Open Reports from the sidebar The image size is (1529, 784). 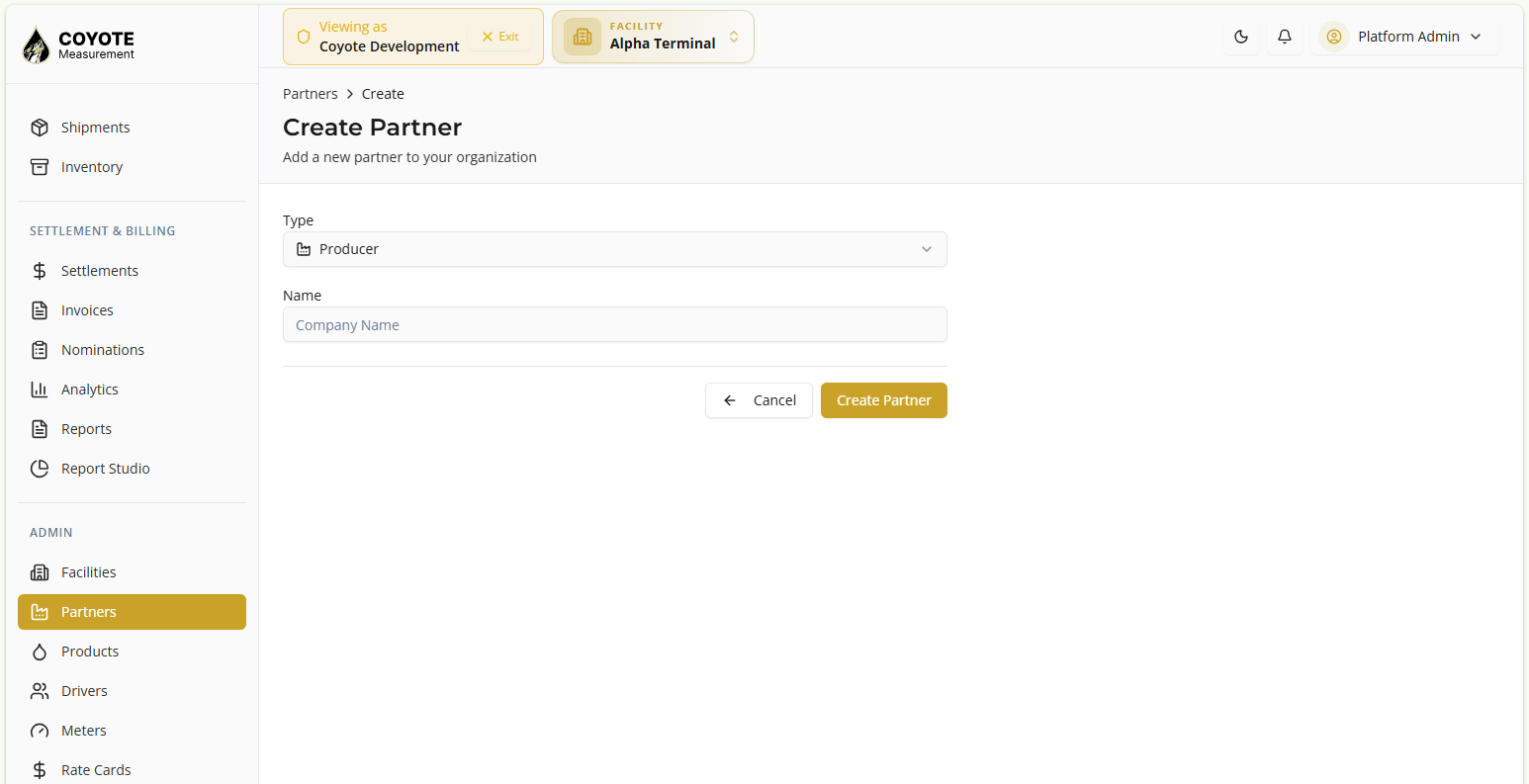tap(132, 429)
